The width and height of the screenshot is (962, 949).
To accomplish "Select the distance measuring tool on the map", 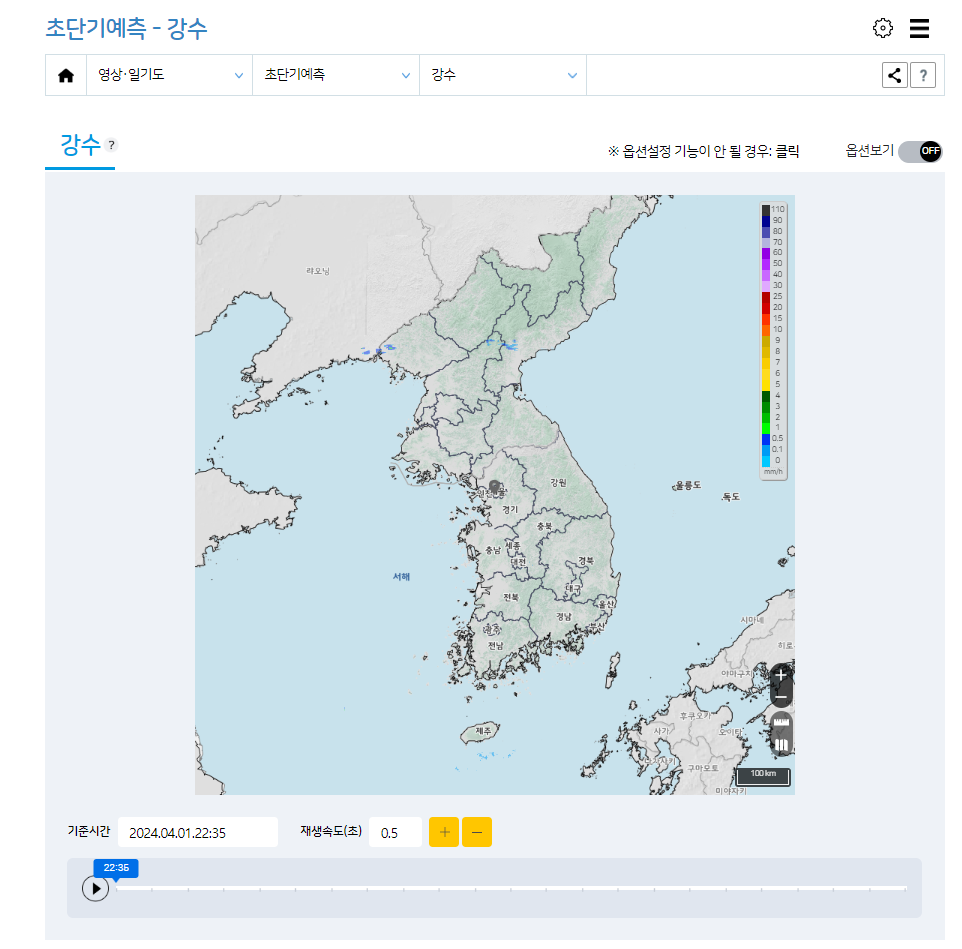I will (x=780, y=720).
